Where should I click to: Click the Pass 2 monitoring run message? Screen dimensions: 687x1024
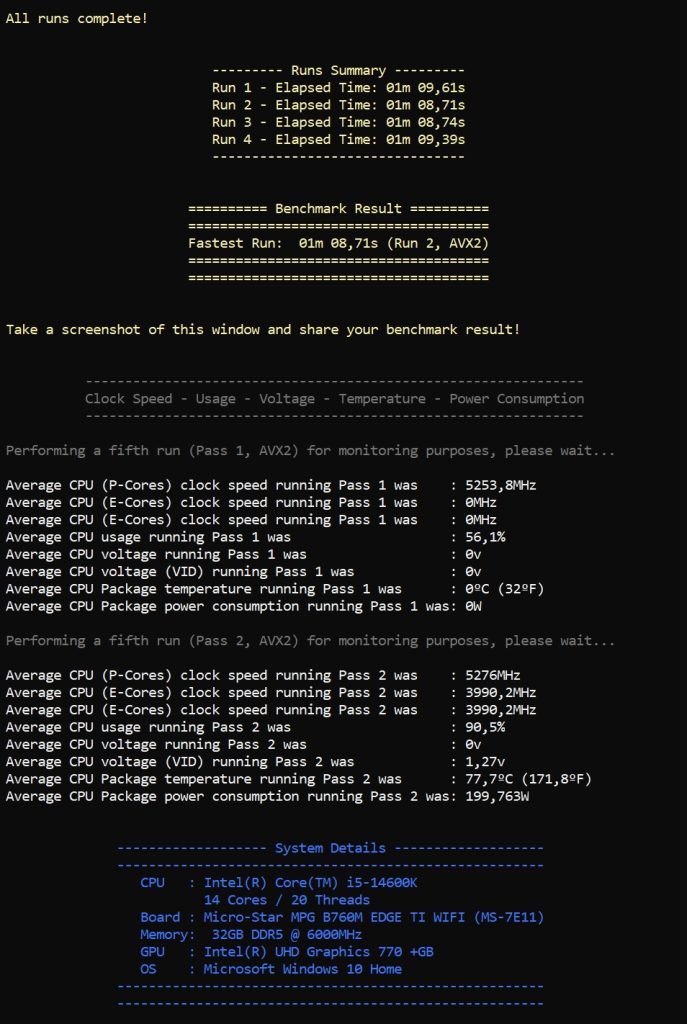310,641
